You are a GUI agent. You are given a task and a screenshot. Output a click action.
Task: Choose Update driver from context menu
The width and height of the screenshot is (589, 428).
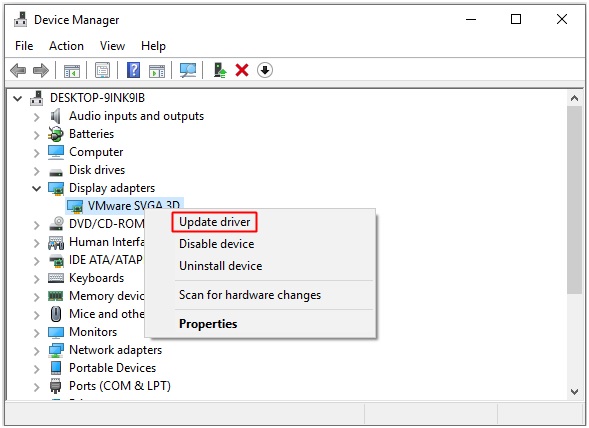click(214, 222)
